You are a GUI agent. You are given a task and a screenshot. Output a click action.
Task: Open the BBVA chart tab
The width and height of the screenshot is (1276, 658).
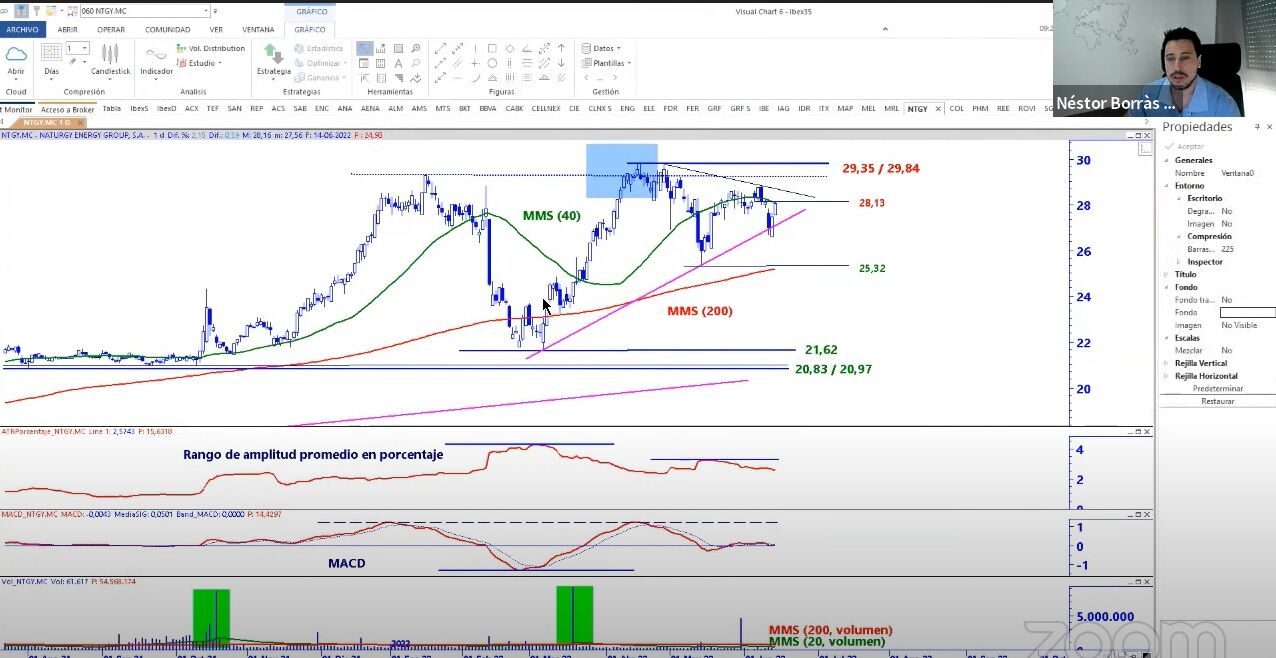(487, 108)
